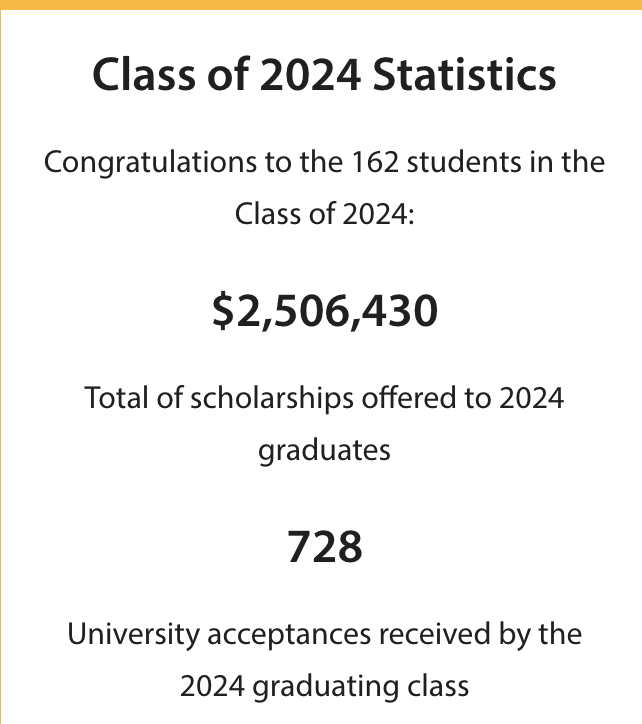Click the word "students" in the first paragraph
Screen dimensions: 642x724
[464, 163]
